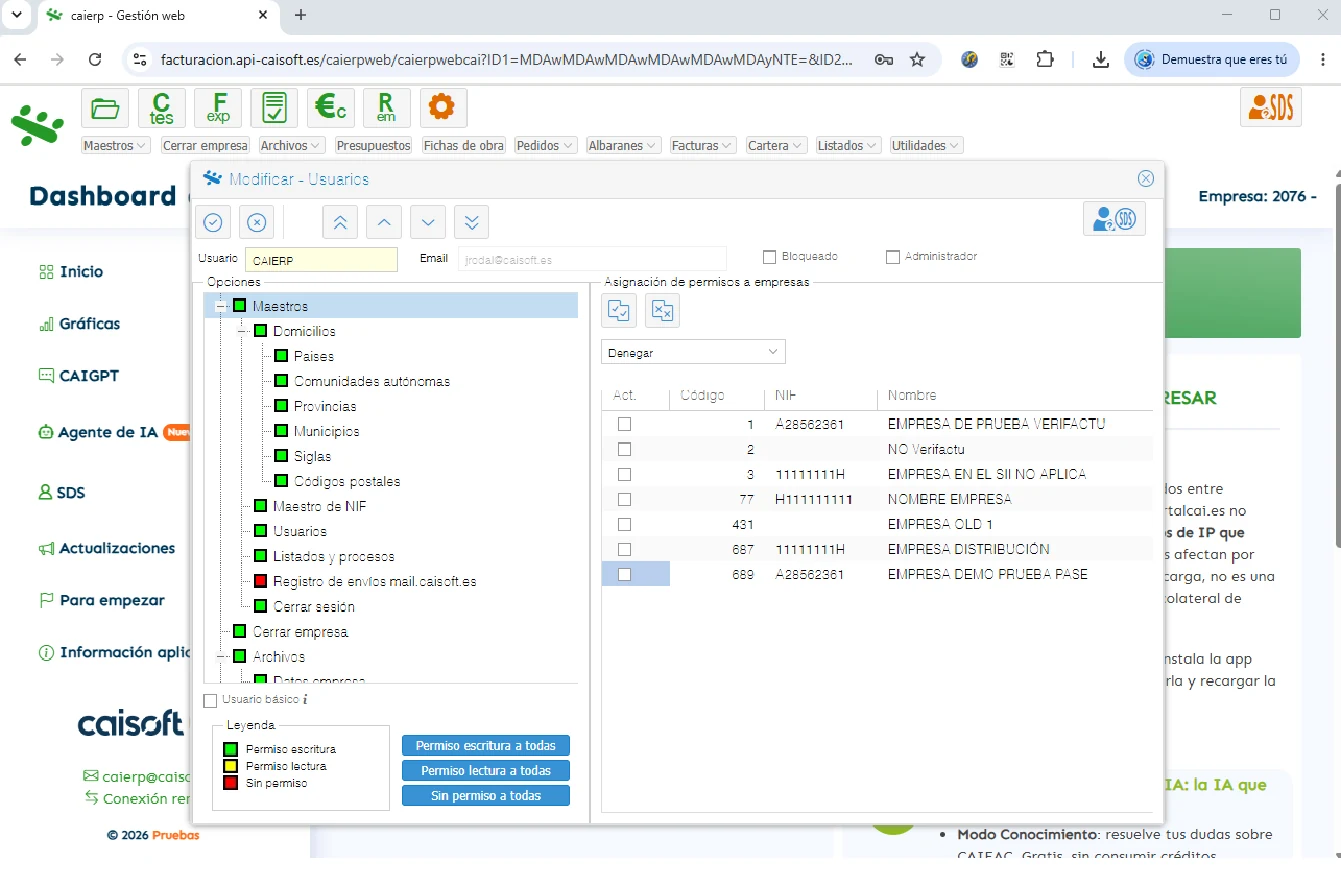The width and height of the screenshot is (1341, 874).
Task: Open the orange gear settings icon
Action: [443, 108]
